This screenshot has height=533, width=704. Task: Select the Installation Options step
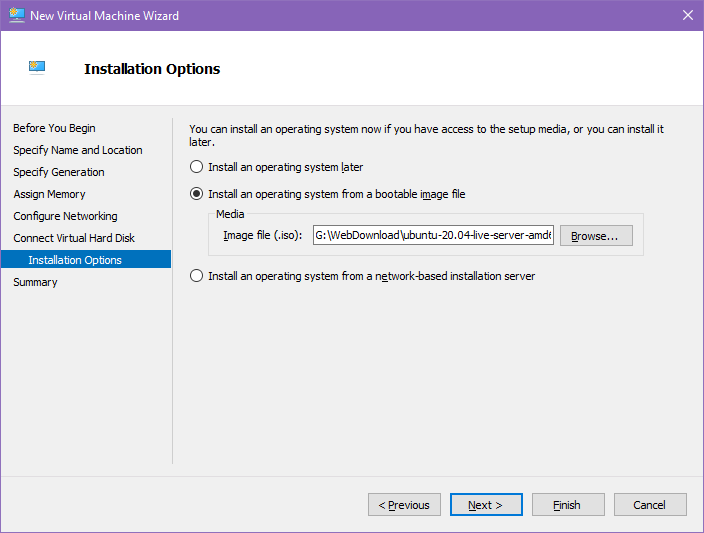click(x=86, y=260)
